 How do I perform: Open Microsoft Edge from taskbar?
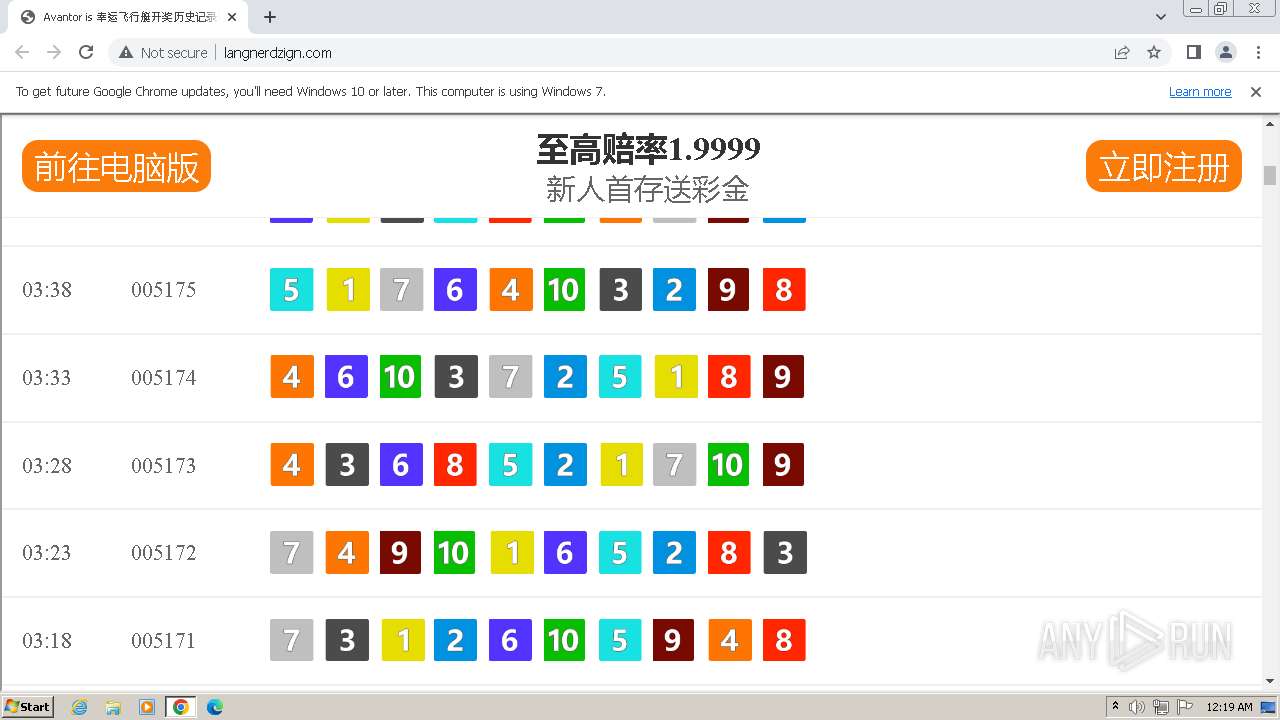point(215,707)
